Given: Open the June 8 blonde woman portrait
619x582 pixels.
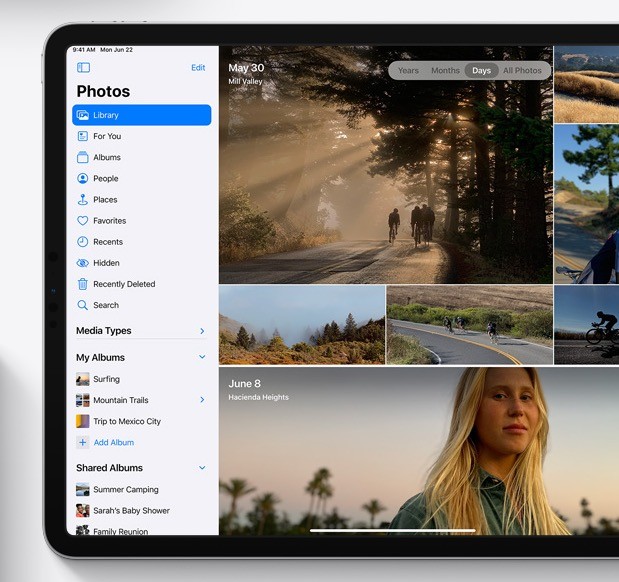Looking at the screenshot, I should [419, 451].
